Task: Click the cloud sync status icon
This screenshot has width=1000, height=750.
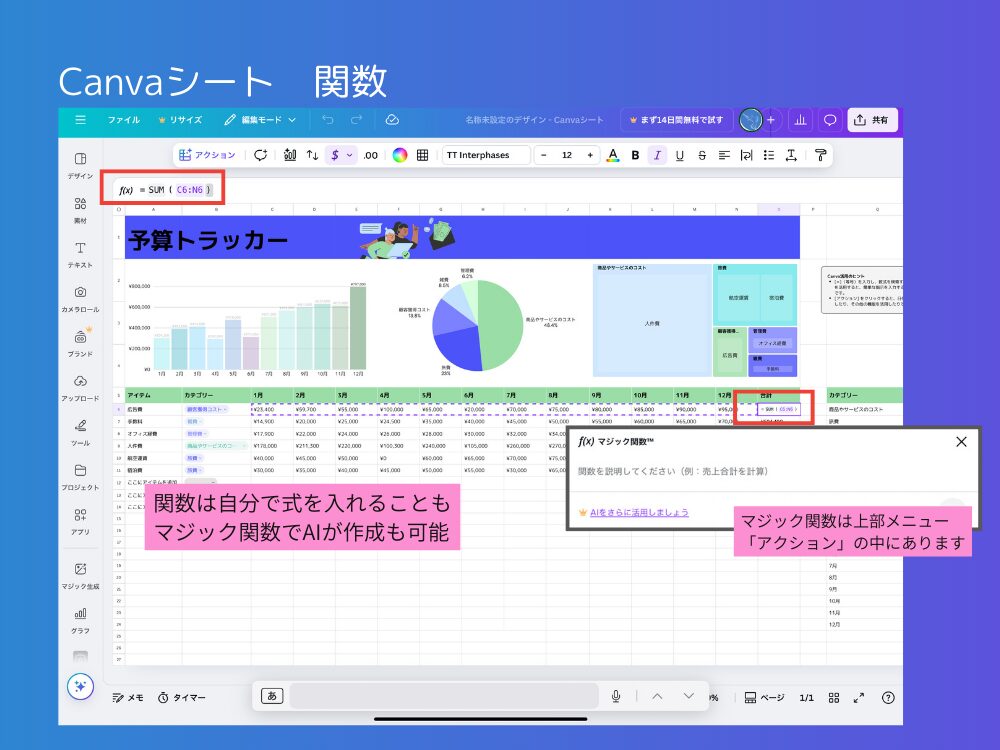Action: click(392, 120)
